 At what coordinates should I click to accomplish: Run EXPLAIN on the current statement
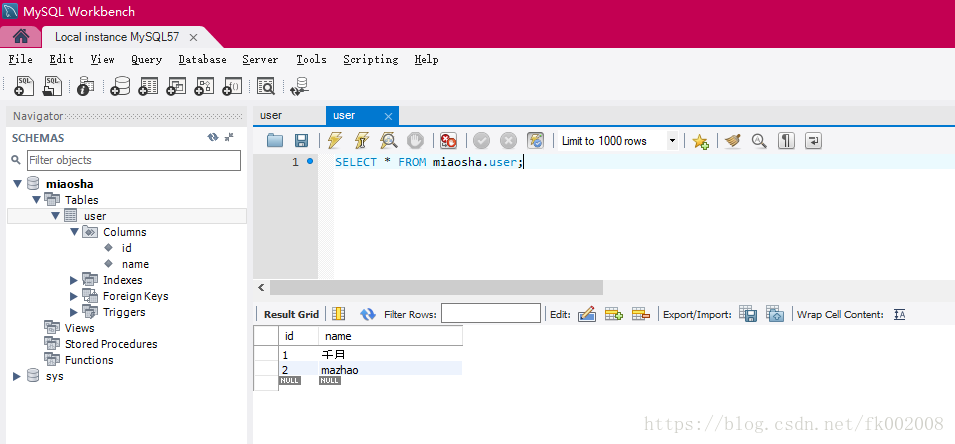[389, 141]
